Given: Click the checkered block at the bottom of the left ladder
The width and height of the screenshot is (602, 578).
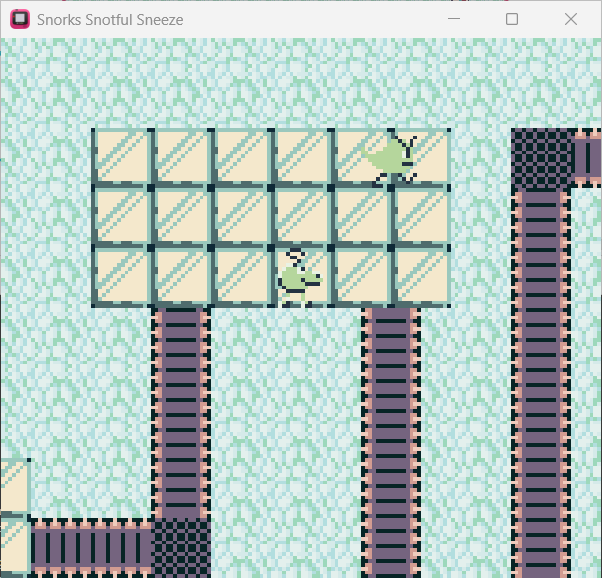Looking at the screenshot, I should (x=181, y=548).
